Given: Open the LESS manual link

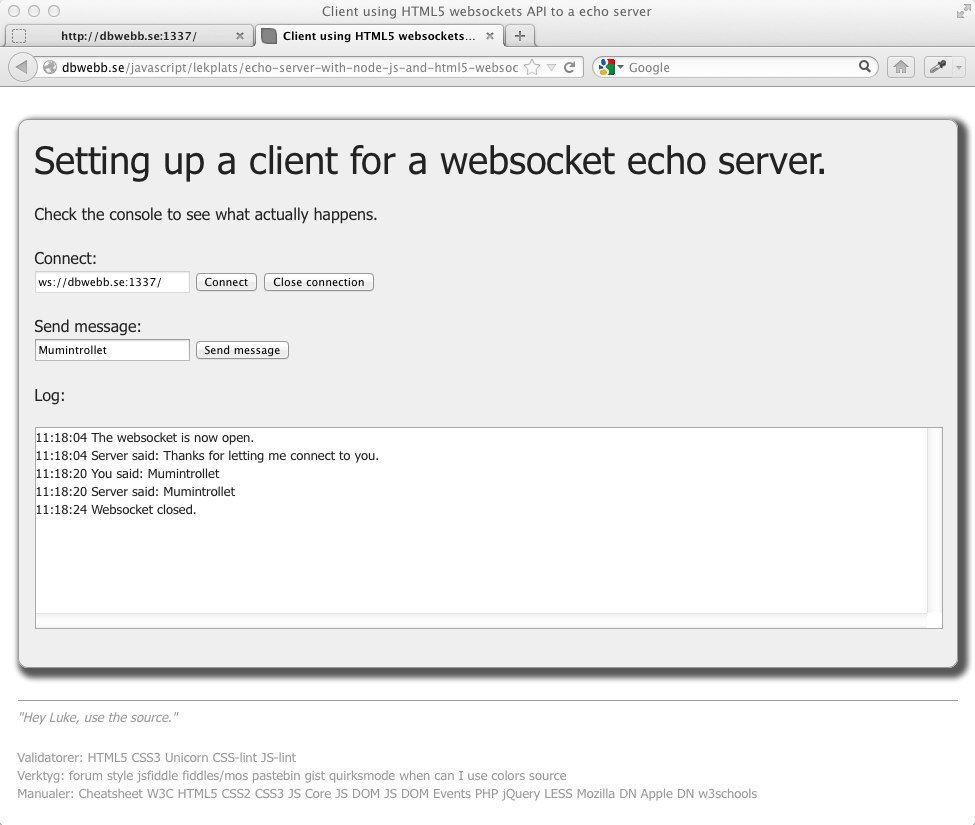Looking at the screenshot, I should [x=558, y=793].
